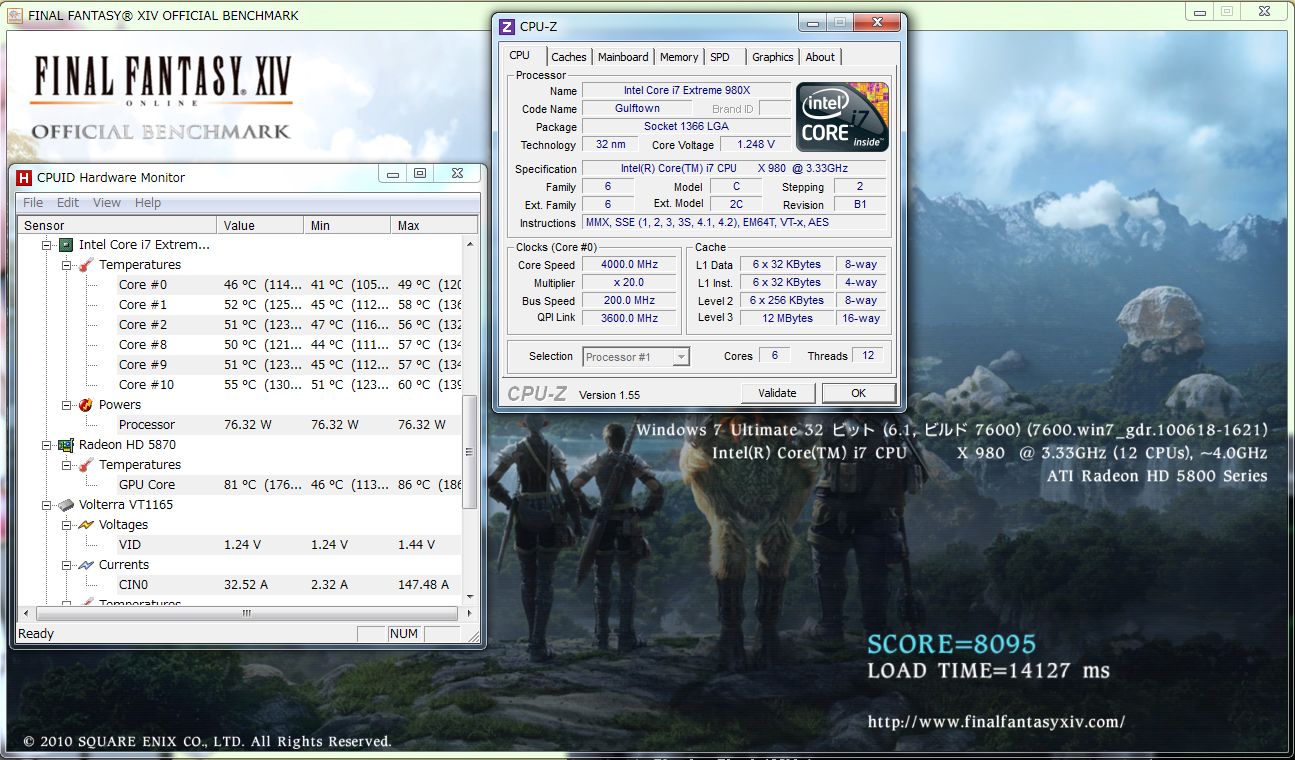Image resolution: width=1295 pixels, height=760 pixels.
Task: Click the scroll-down arrow of the sensor list
Action: [470, 598]
